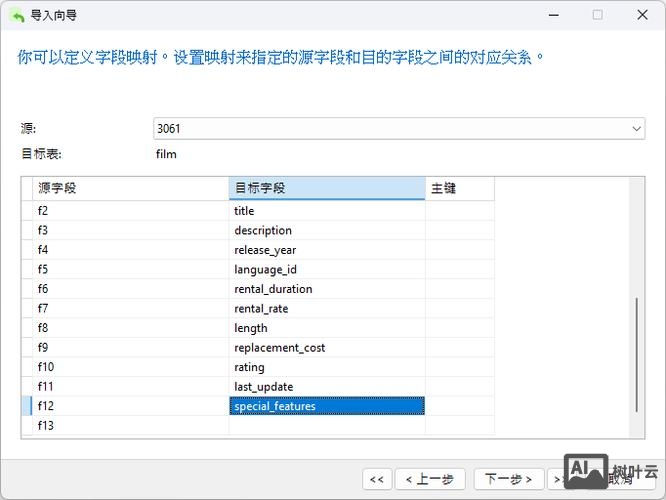Image resolution: width=666 pixels, height=500 pixels.
Task: Click the language_id target field cell
Action: [327, 269]
